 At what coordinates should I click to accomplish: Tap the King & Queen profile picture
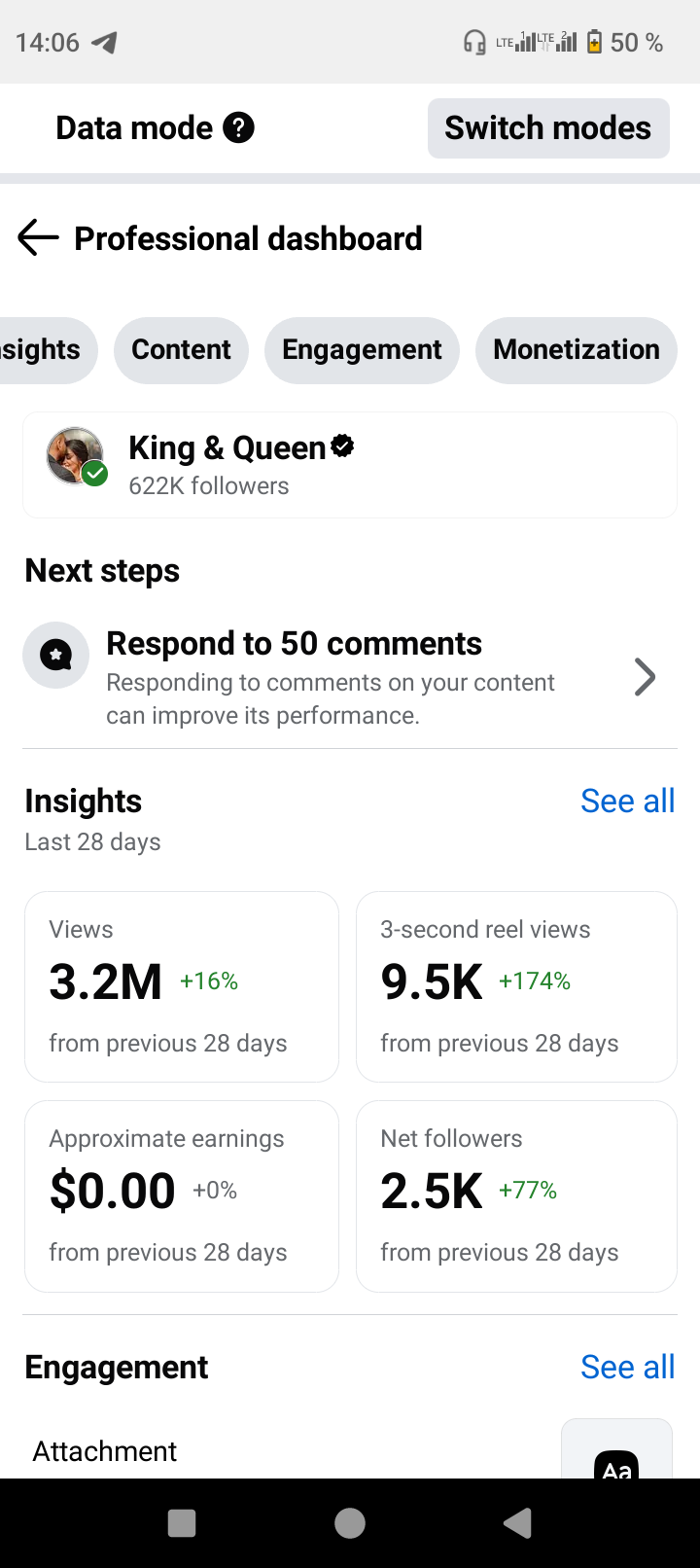coord(75,455)
